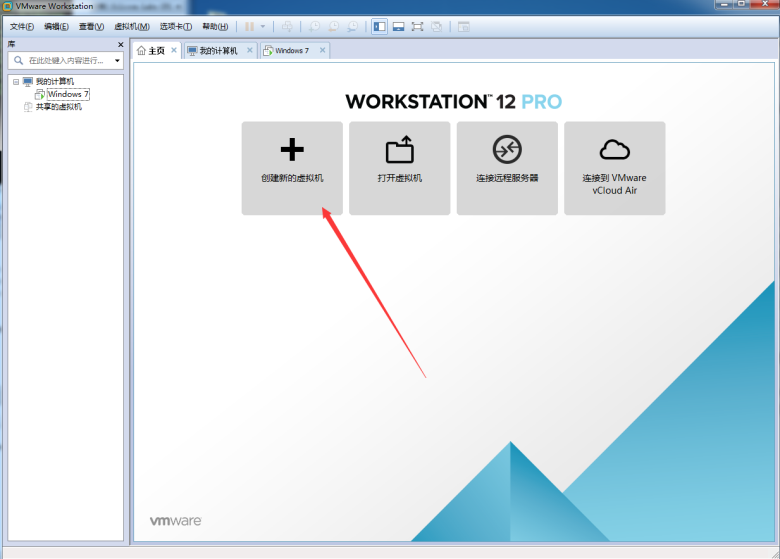Open the 选项卡(T) menu
This screenshot has height=559, width=780.
(176, 27)
